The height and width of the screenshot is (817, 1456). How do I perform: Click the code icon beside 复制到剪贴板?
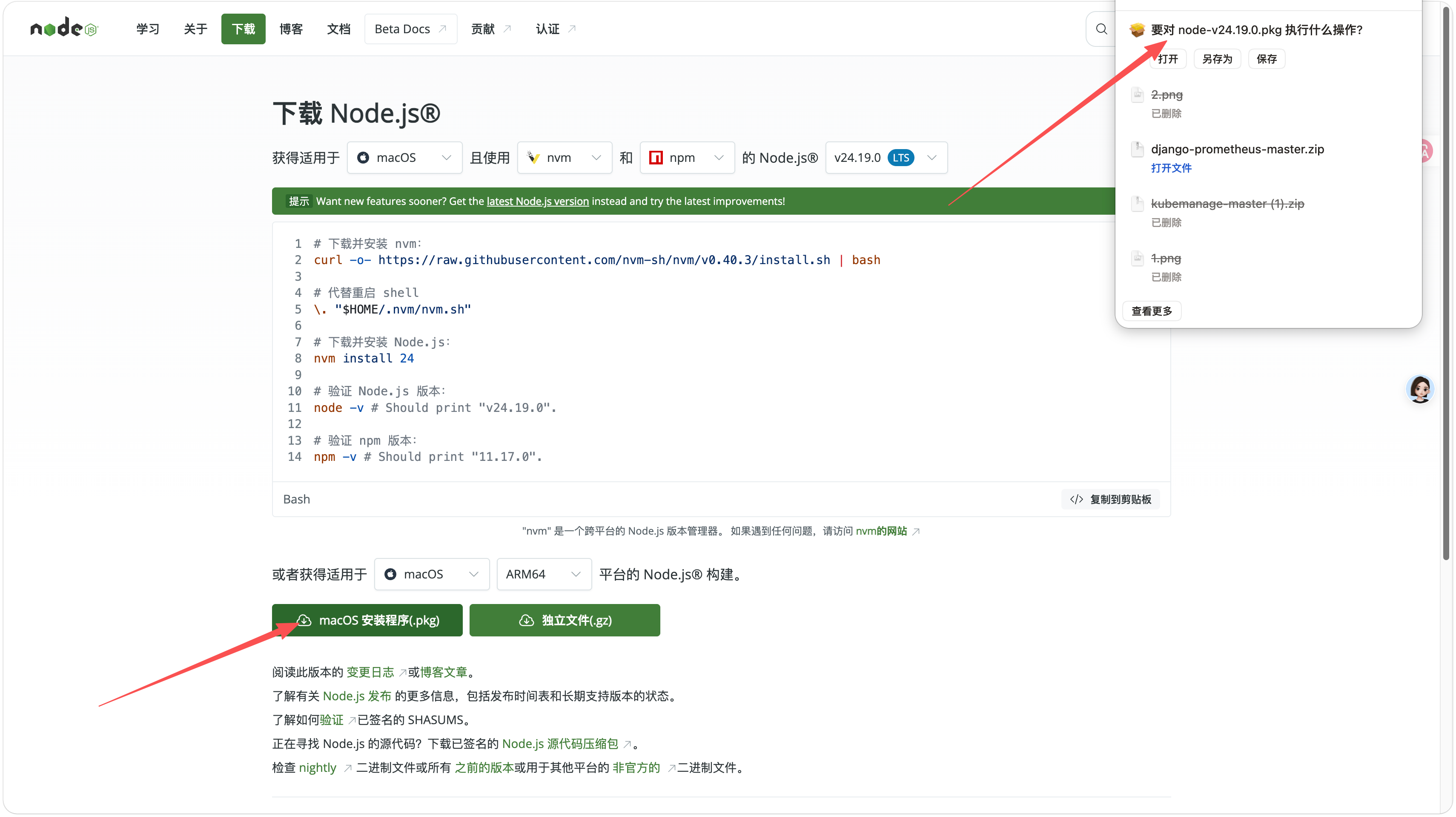(1076, 499)
